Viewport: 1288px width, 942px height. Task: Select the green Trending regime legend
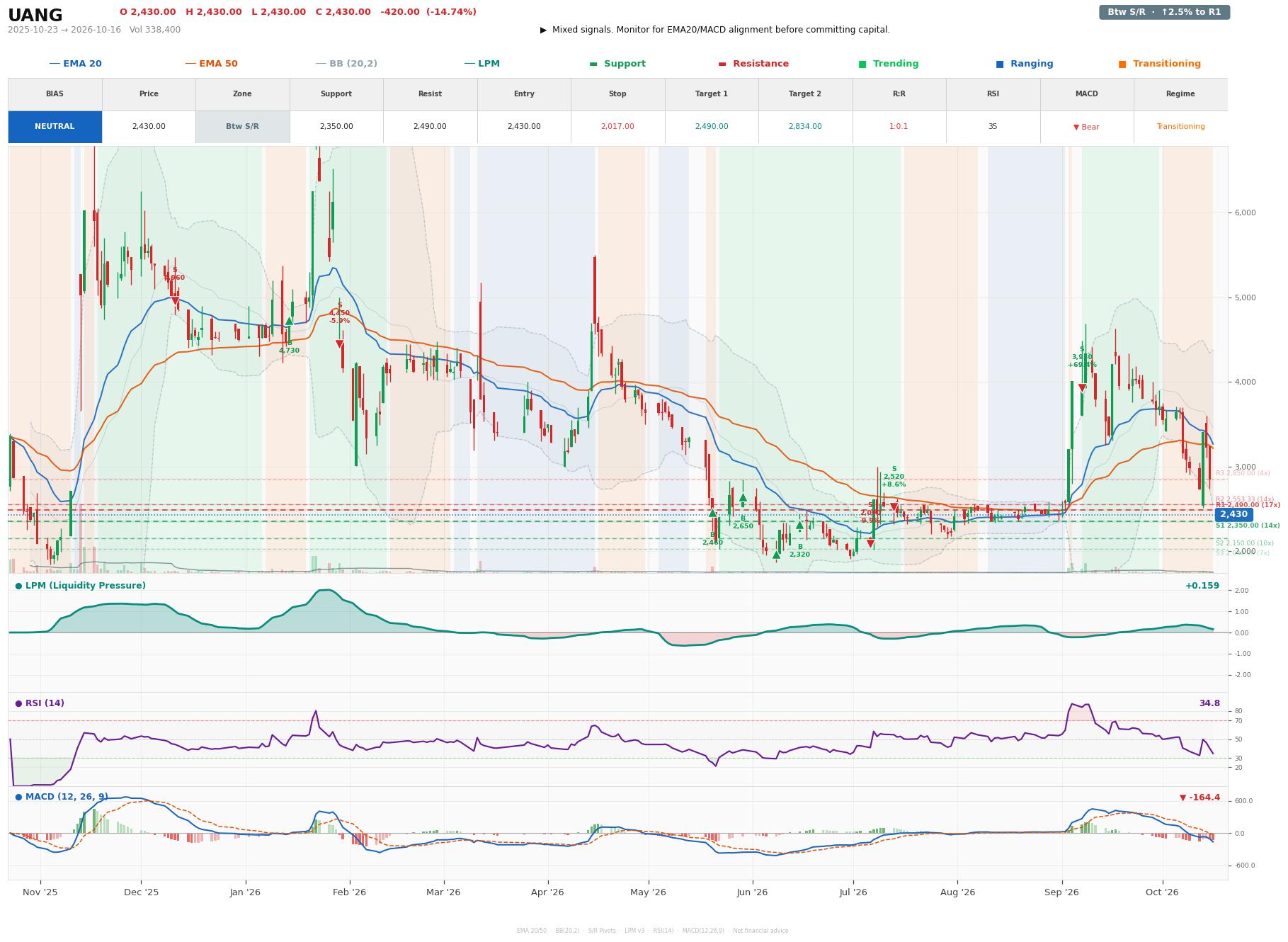tap(889, 64)
